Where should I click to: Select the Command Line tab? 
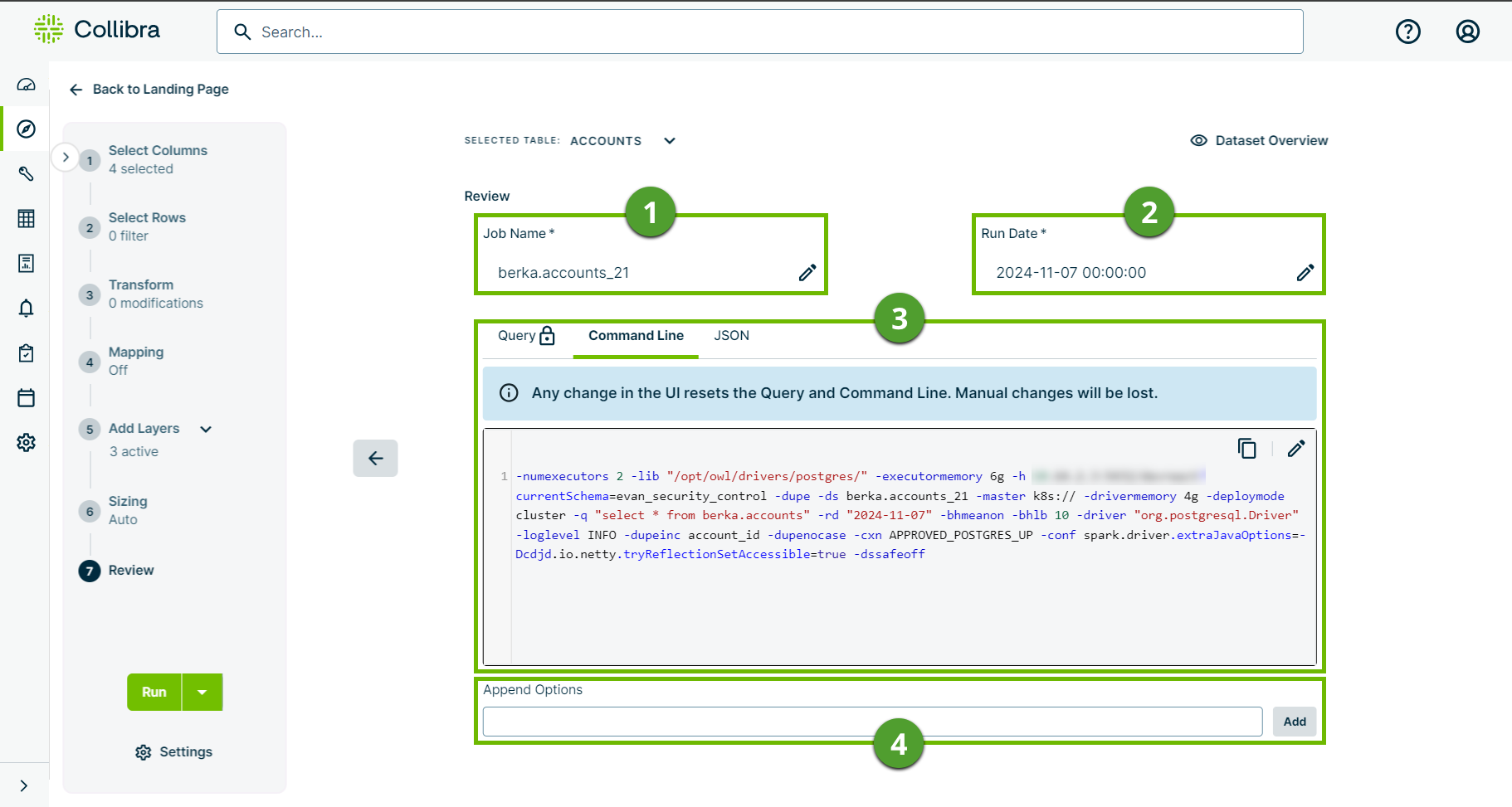point(635,335)
